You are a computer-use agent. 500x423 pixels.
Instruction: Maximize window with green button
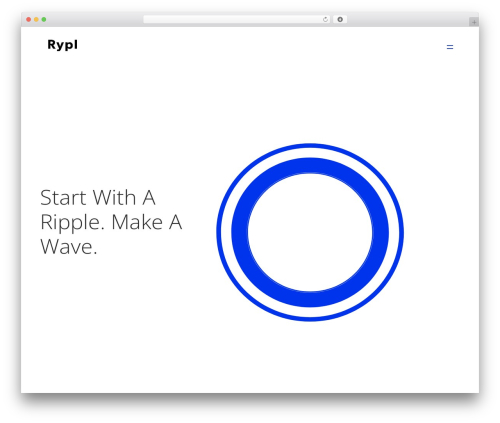(x=44, y=19)
